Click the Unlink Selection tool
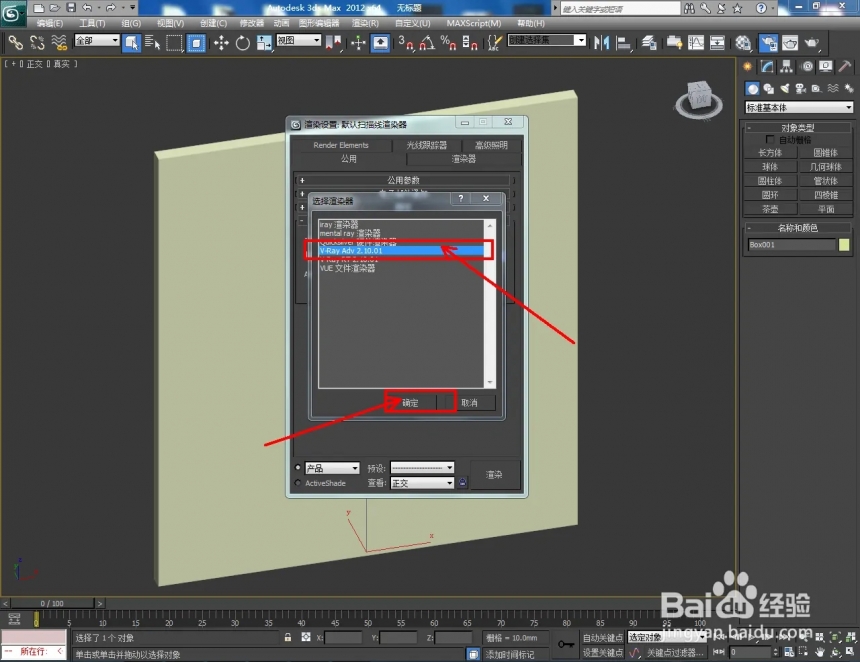This screenshot has width=860, height=662. pyautogui.click(x=37, y=43)
